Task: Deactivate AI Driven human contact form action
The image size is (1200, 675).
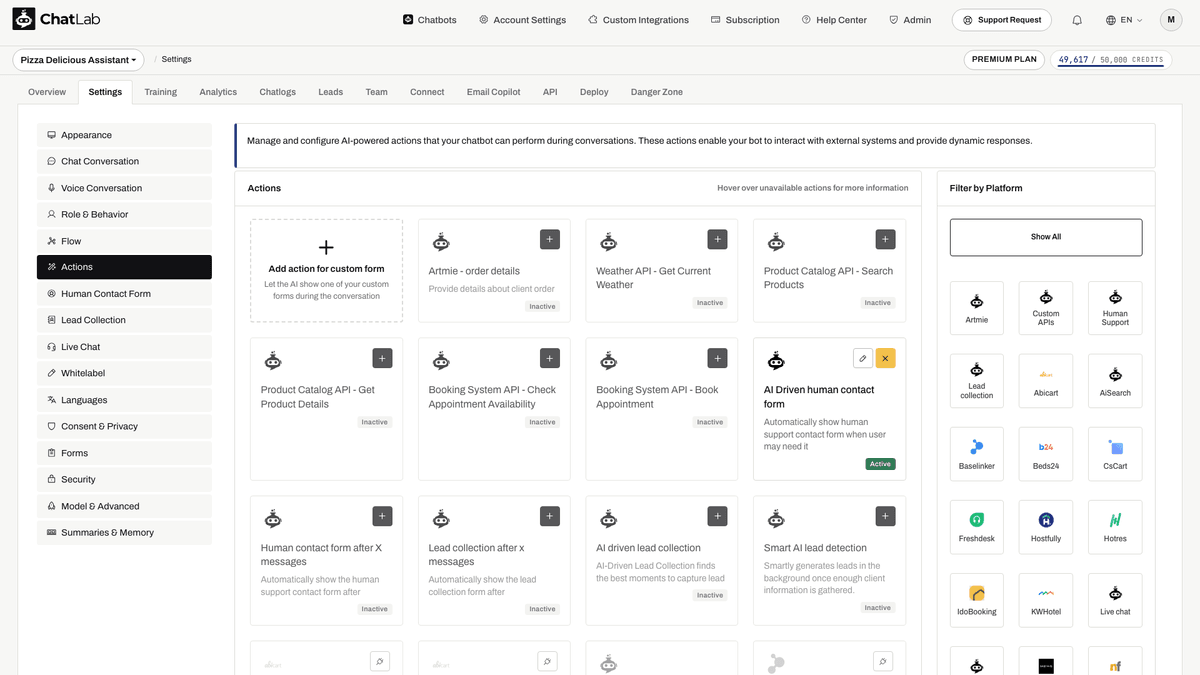Action: point(886,358)
